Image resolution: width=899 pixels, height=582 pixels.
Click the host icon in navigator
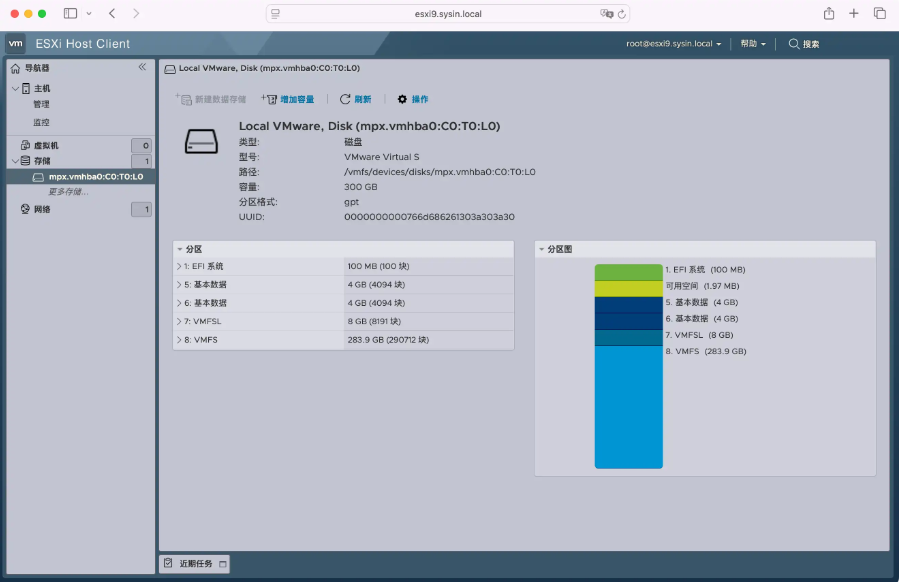pos(26,88)
